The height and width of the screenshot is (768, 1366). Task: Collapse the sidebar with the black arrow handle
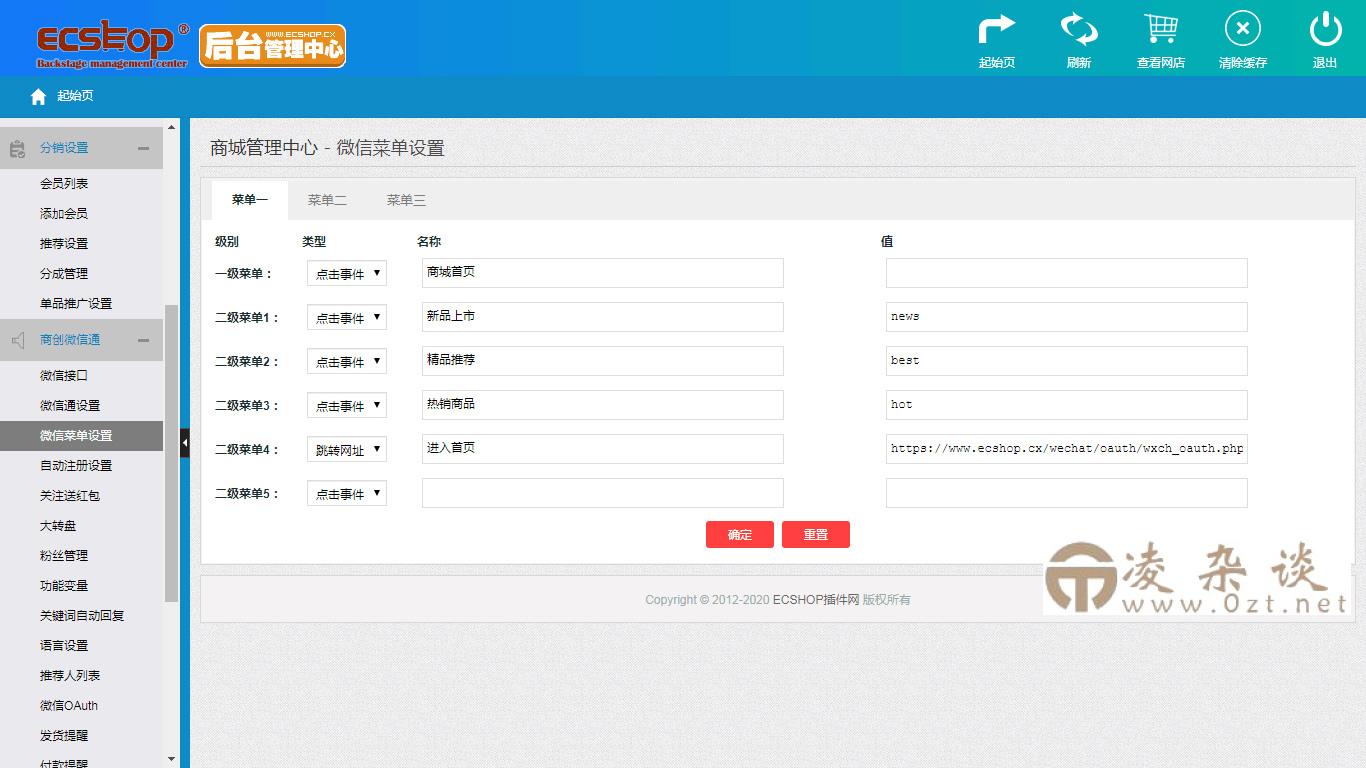coord(184,442)
